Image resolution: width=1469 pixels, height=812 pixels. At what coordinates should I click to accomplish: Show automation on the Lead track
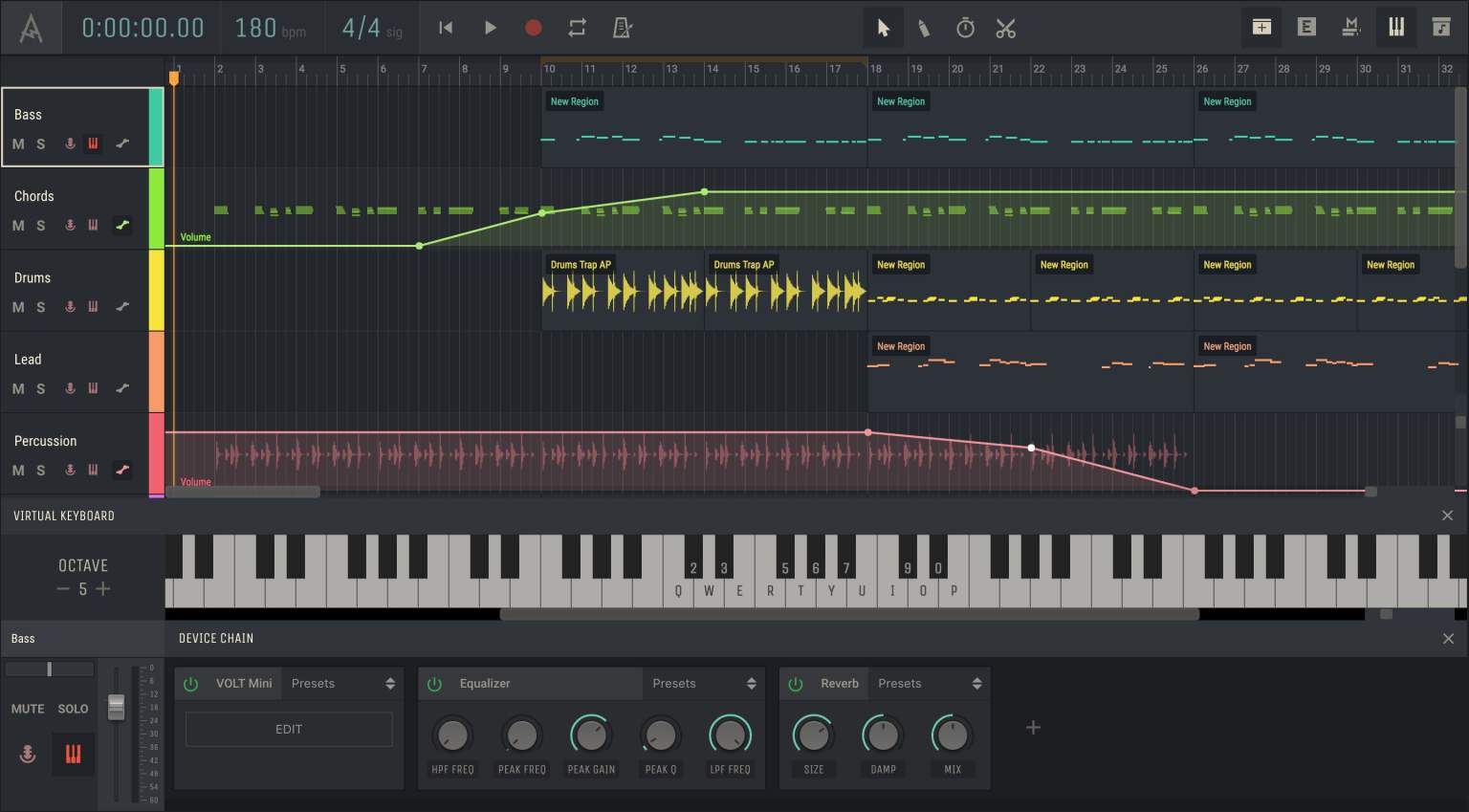coord(121,388)
